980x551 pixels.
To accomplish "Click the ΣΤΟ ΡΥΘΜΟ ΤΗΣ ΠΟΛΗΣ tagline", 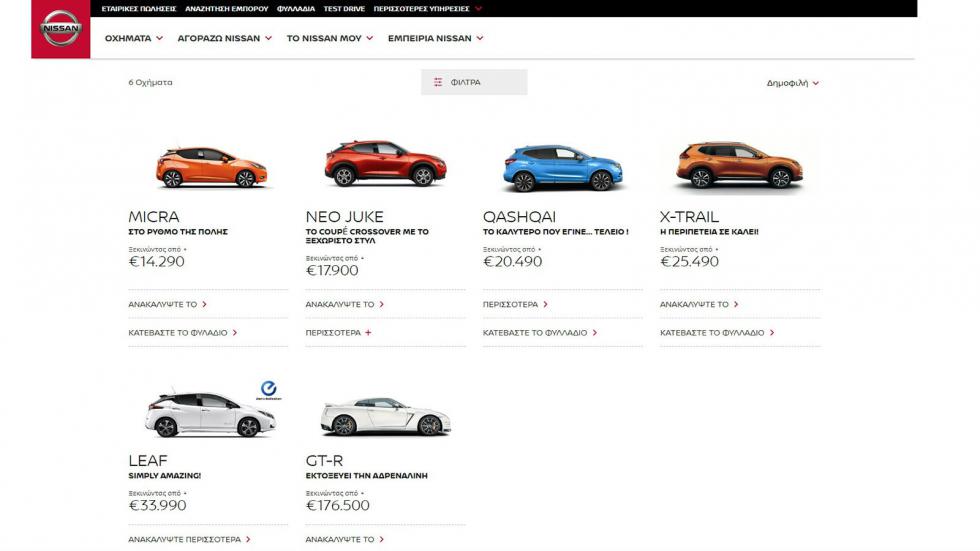I will 178,232.
